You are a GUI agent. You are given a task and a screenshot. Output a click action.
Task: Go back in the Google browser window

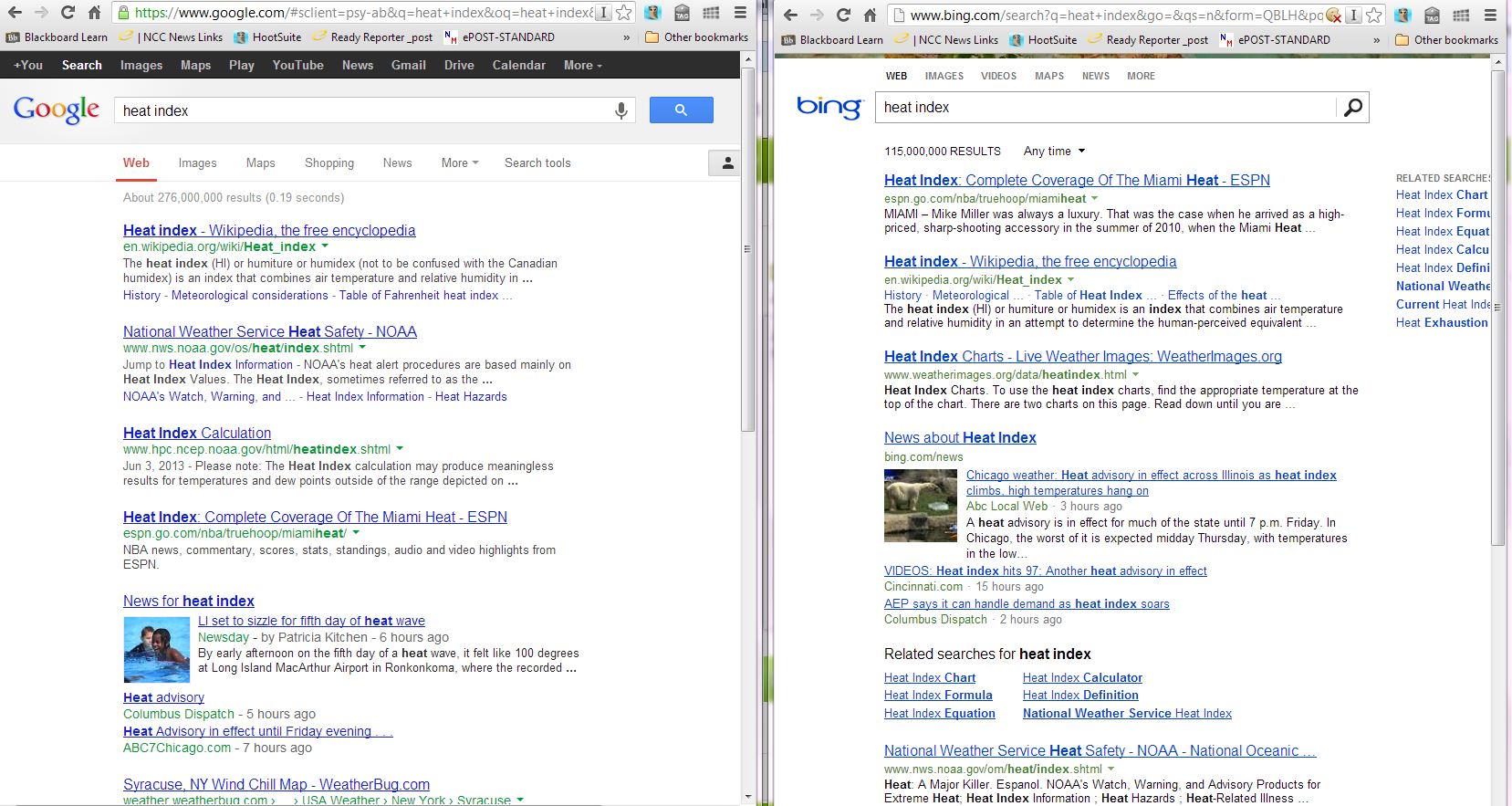pos(15,13)
